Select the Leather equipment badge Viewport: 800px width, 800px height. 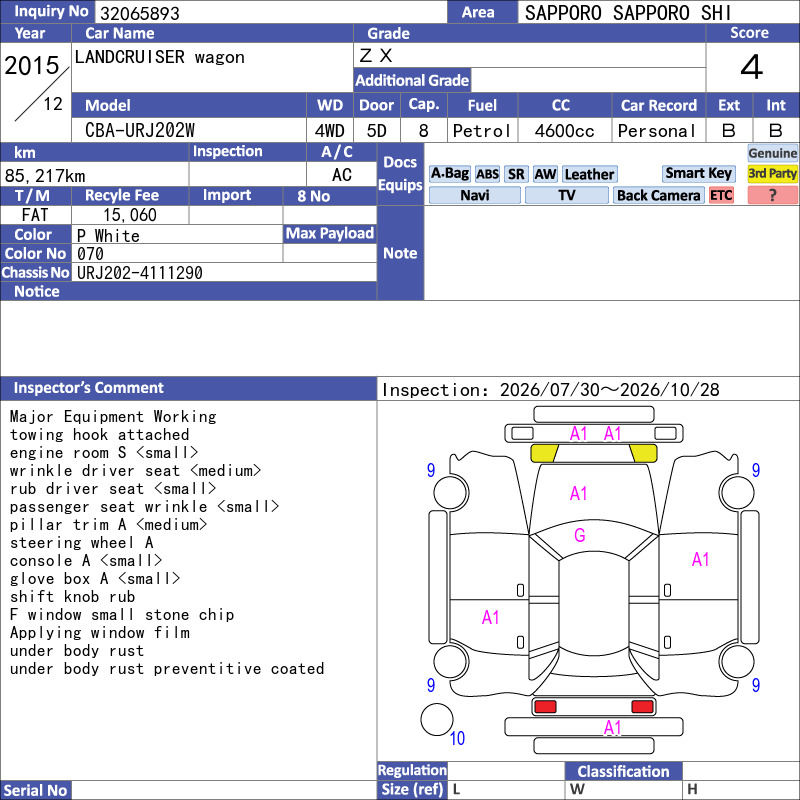(589, 174)
